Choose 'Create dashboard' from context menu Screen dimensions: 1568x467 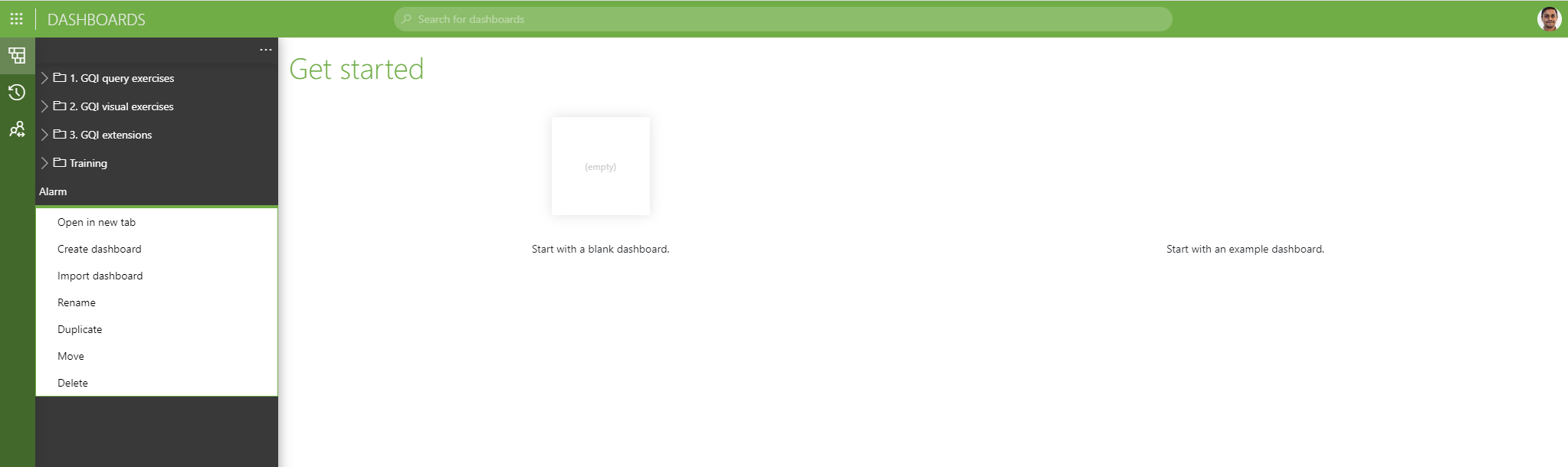click(x=156, y=249)
